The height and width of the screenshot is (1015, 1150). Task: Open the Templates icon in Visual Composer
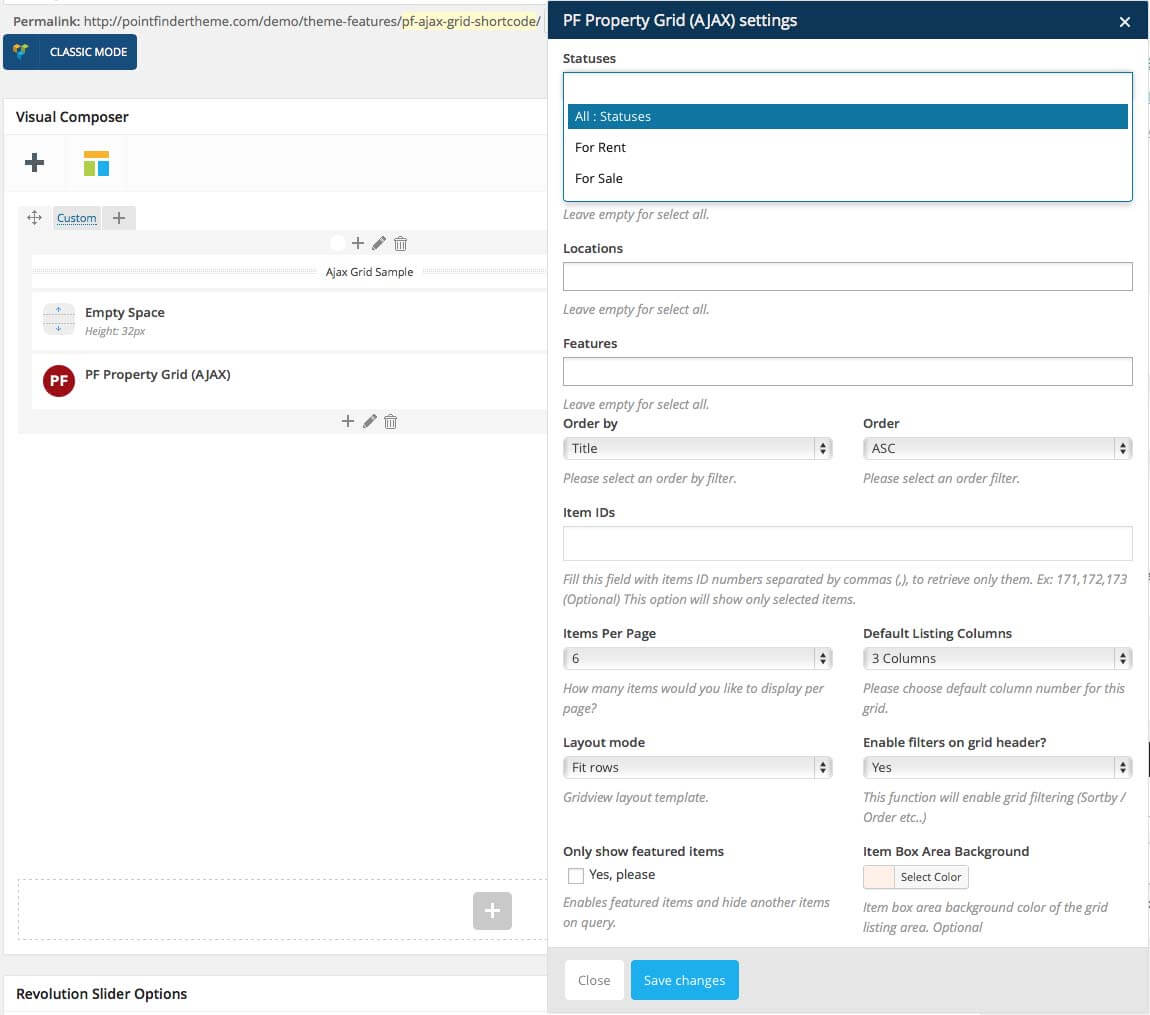tap(96, 163)
